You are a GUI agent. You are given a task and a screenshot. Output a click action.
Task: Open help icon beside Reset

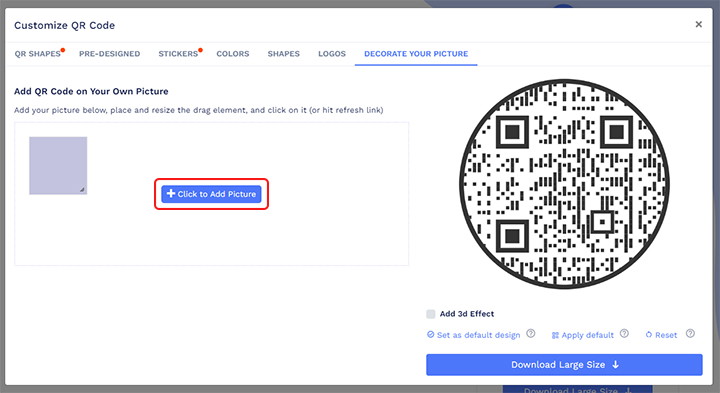pos(690,334)
